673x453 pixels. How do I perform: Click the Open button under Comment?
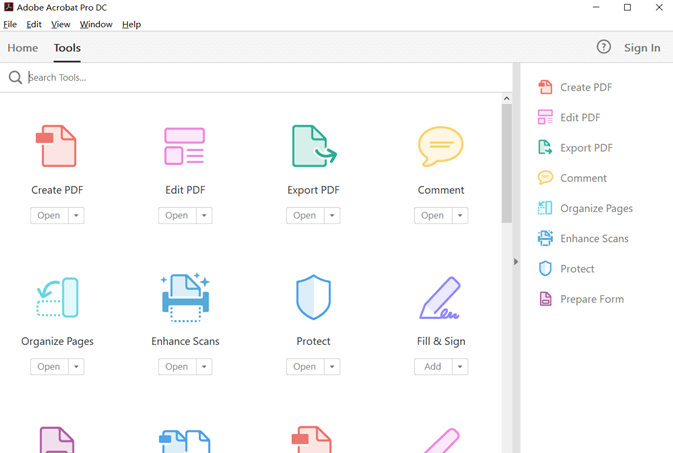point(433,216)
